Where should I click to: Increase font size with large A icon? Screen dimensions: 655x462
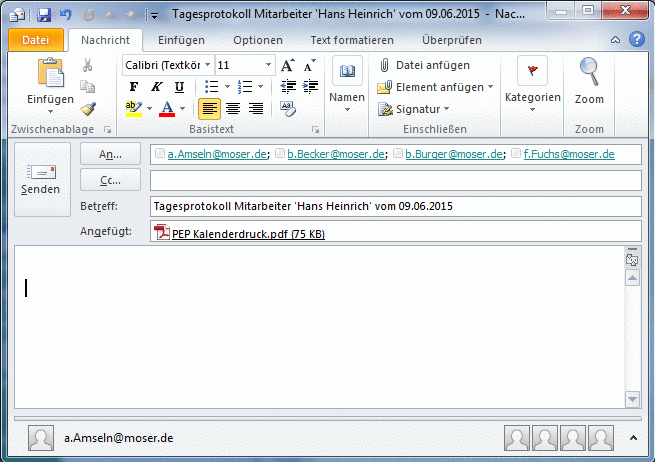pos(287,65)
